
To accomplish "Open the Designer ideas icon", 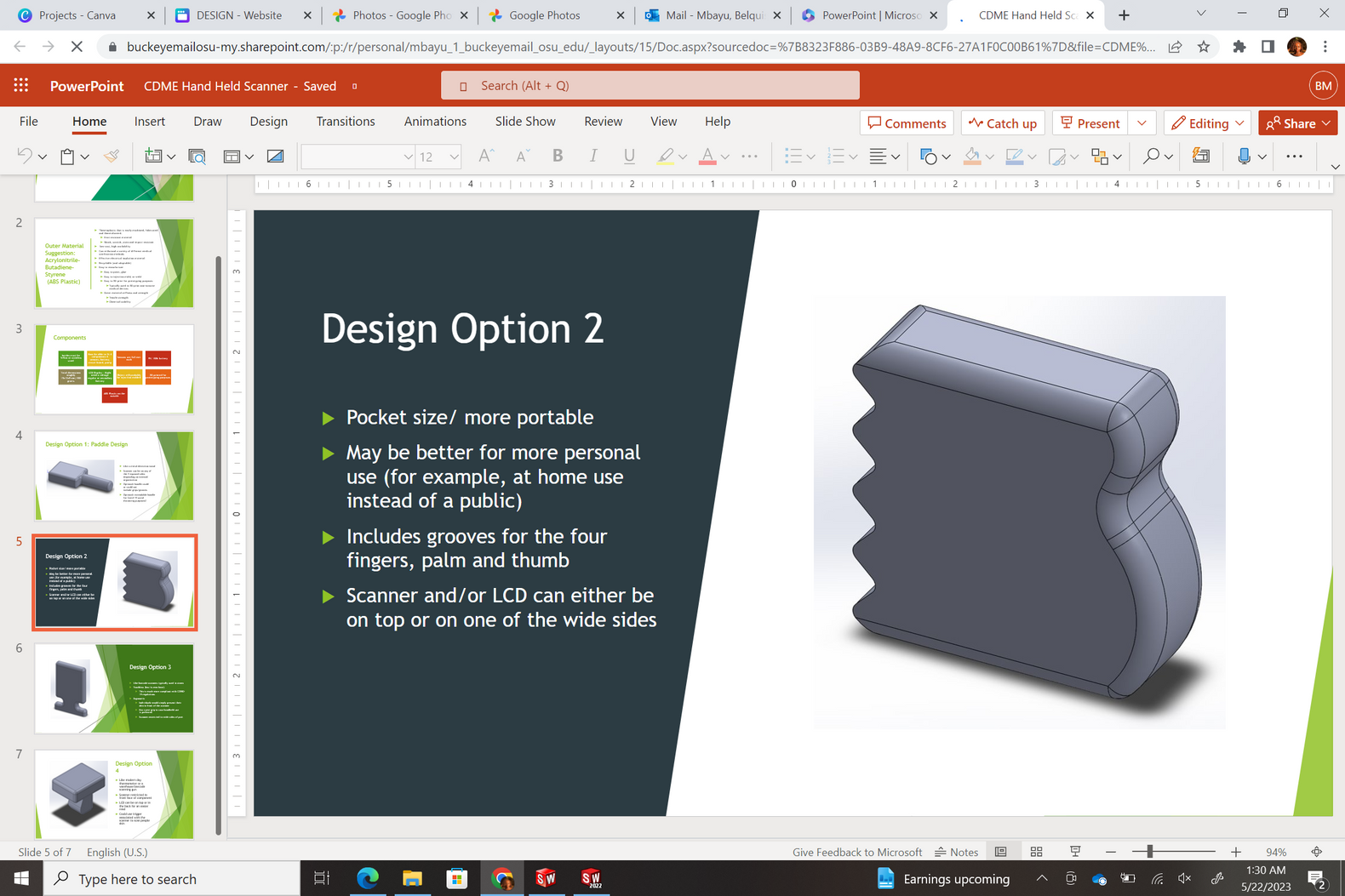I will coord(1201,156).
